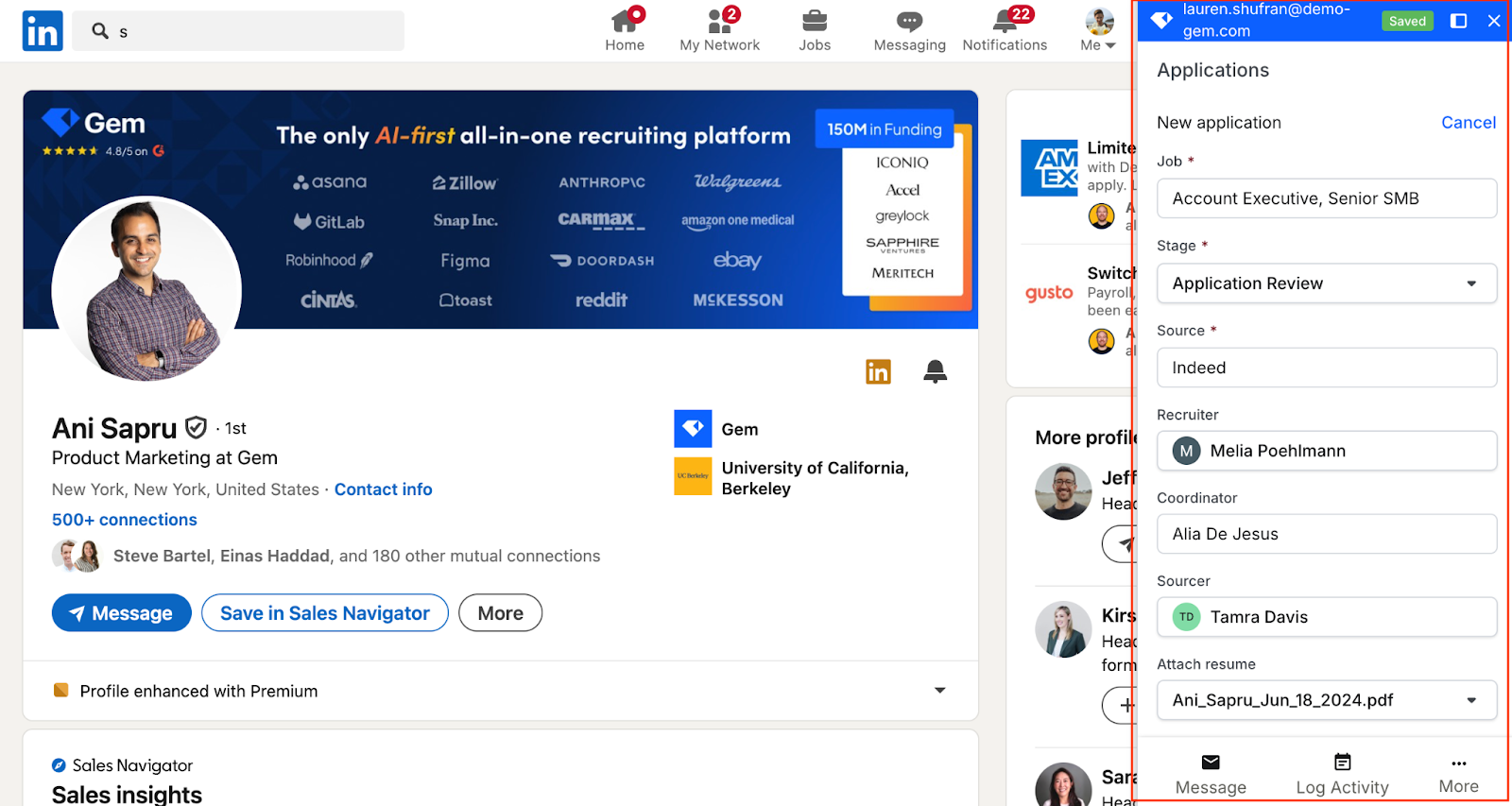The width and height of the screenshot is (1512, 806).
Task: Expand the Me profile menu
Action: [1098, 30]
